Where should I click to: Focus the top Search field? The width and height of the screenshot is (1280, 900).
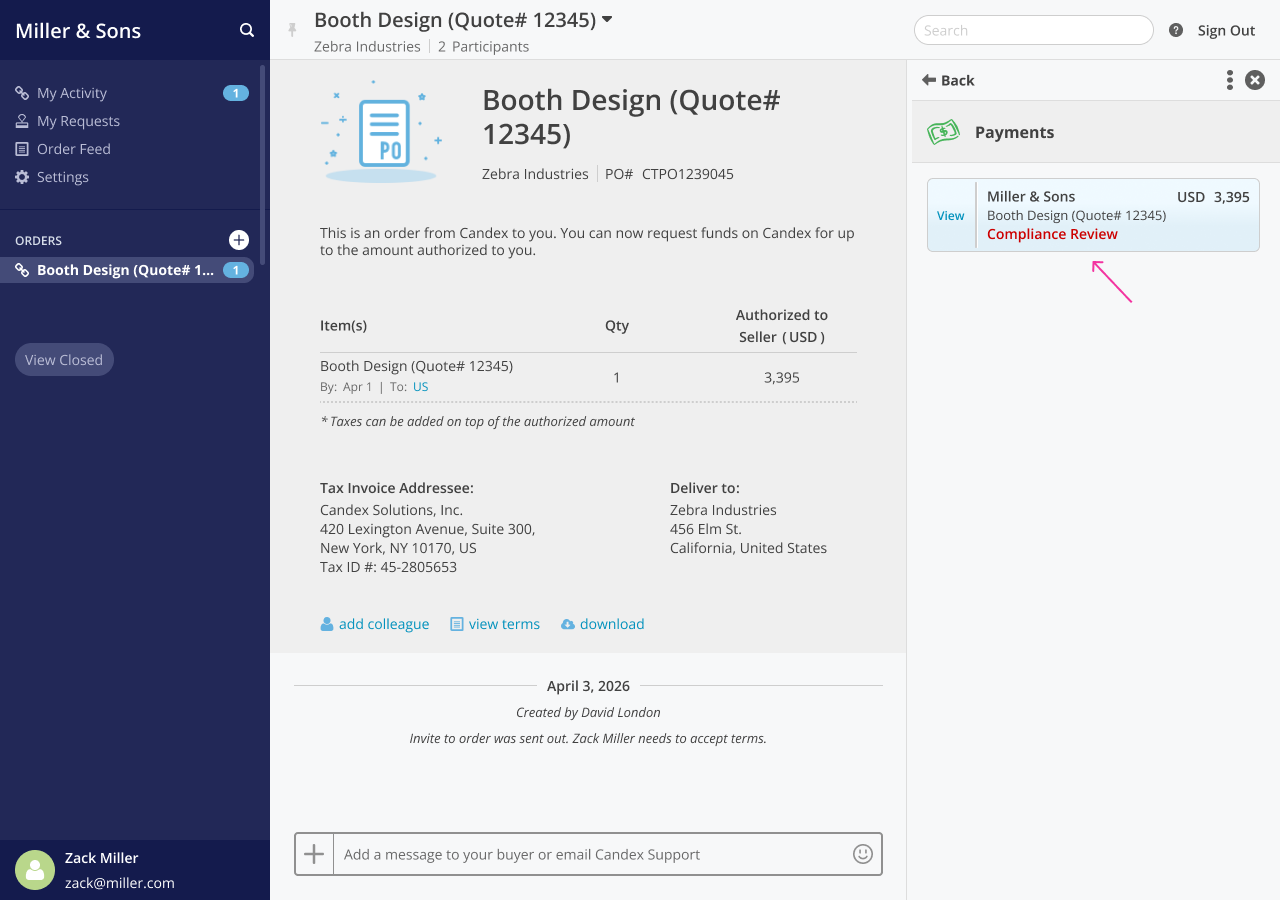(1034, 30)
